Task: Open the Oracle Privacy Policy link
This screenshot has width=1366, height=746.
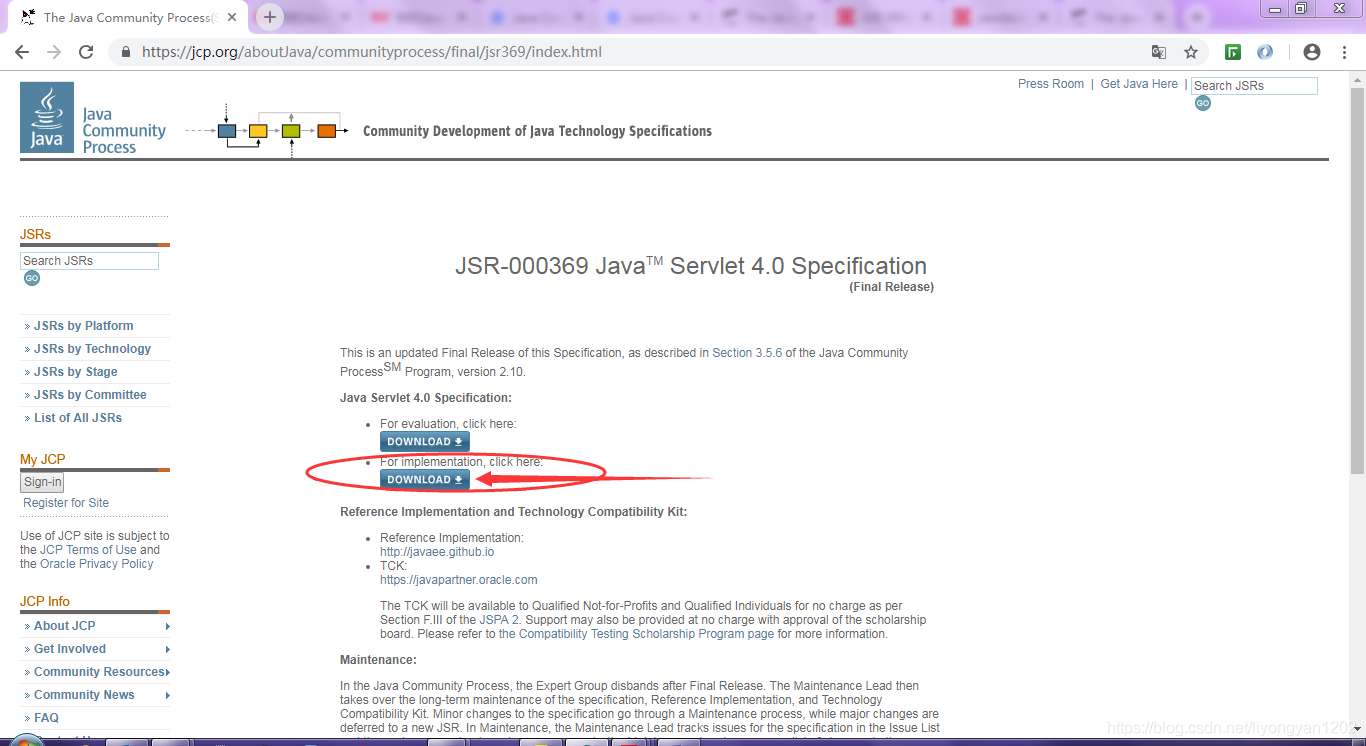Action: tap(97, 564)
